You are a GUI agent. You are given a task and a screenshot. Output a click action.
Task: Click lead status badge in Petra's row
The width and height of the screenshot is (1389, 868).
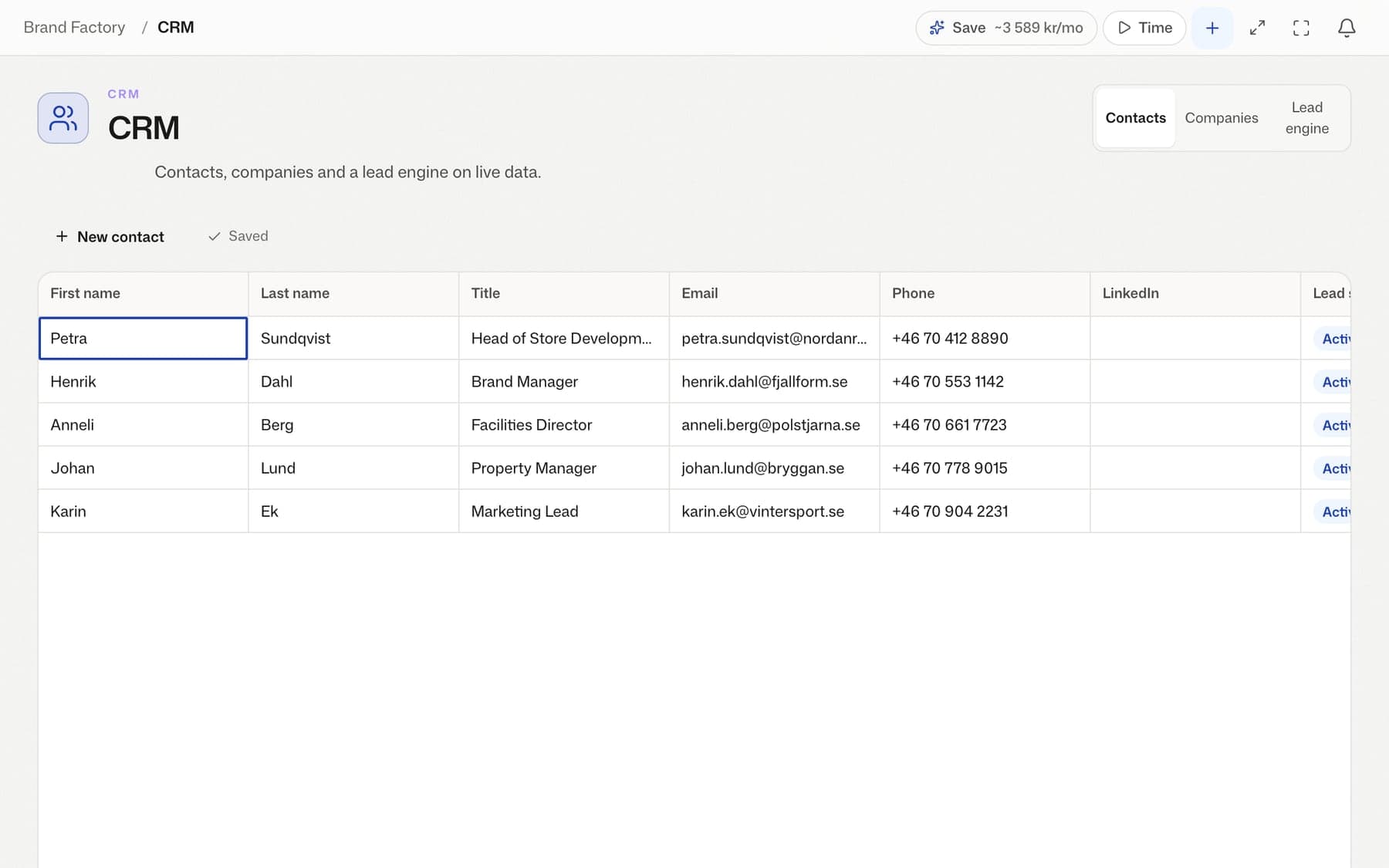pos(1333,339)
